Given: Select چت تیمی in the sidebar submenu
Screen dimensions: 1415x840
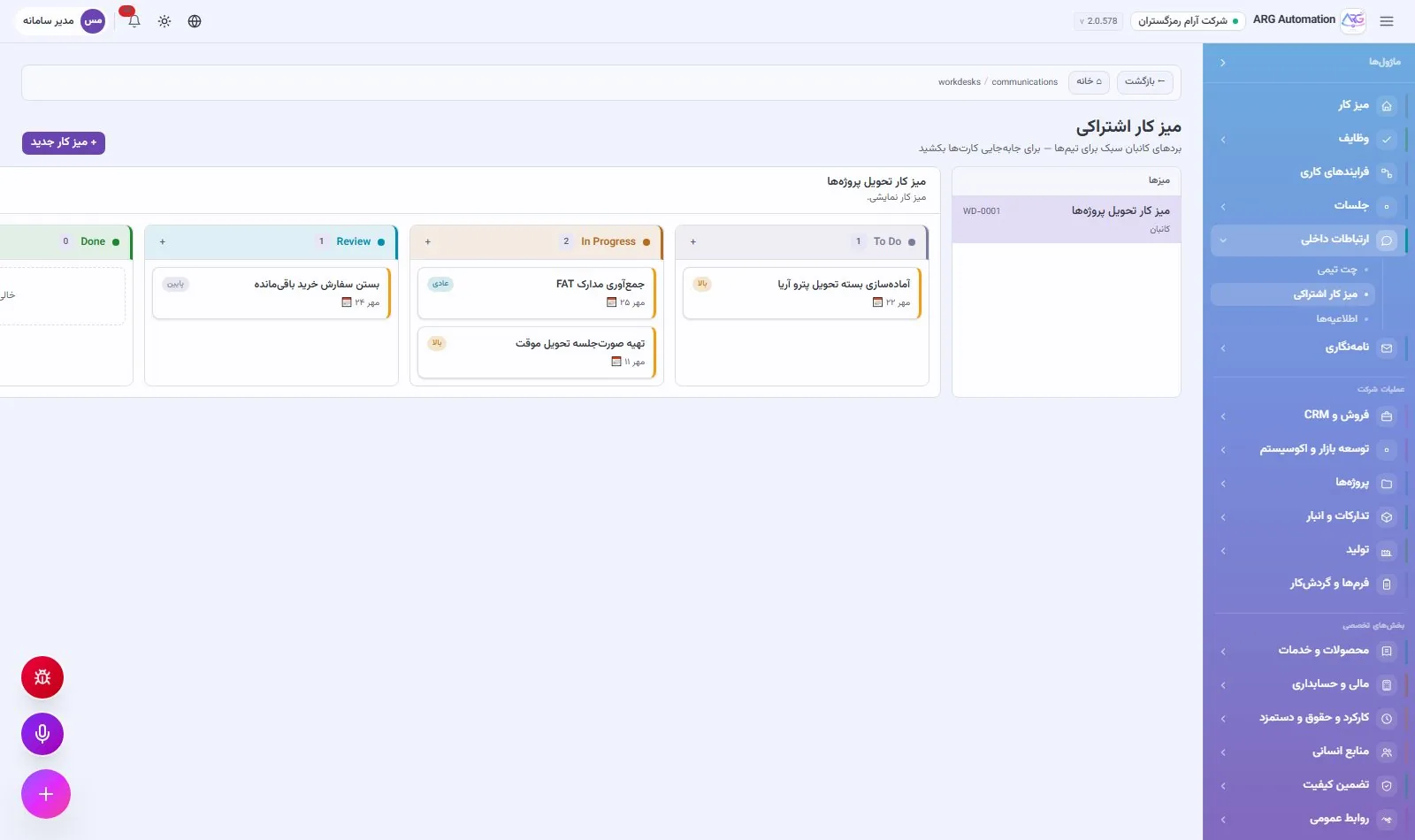Looking at the screenshot, I should pos(1337,270).
